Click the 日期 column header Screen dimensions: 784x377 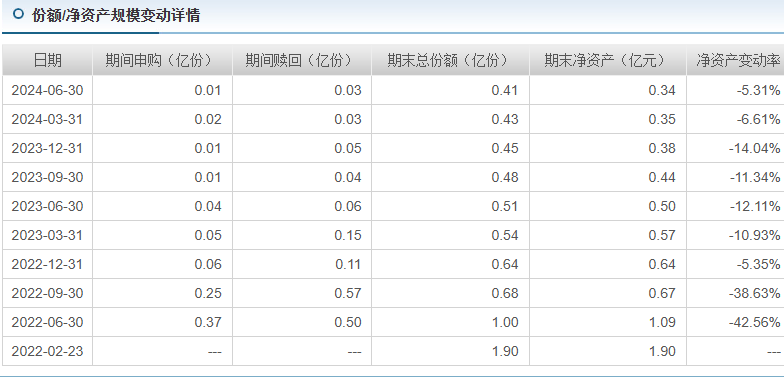point(48,60)
